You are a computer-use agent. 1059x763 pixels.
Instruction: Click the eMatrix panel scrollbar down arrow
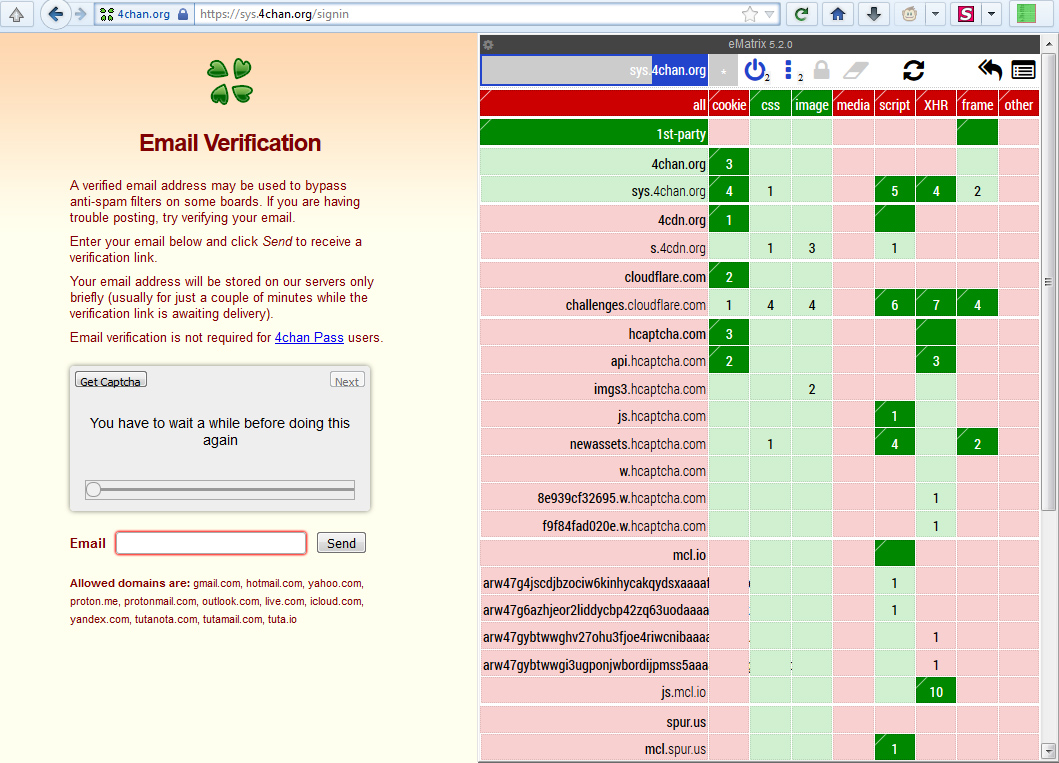click(1048, 751)
